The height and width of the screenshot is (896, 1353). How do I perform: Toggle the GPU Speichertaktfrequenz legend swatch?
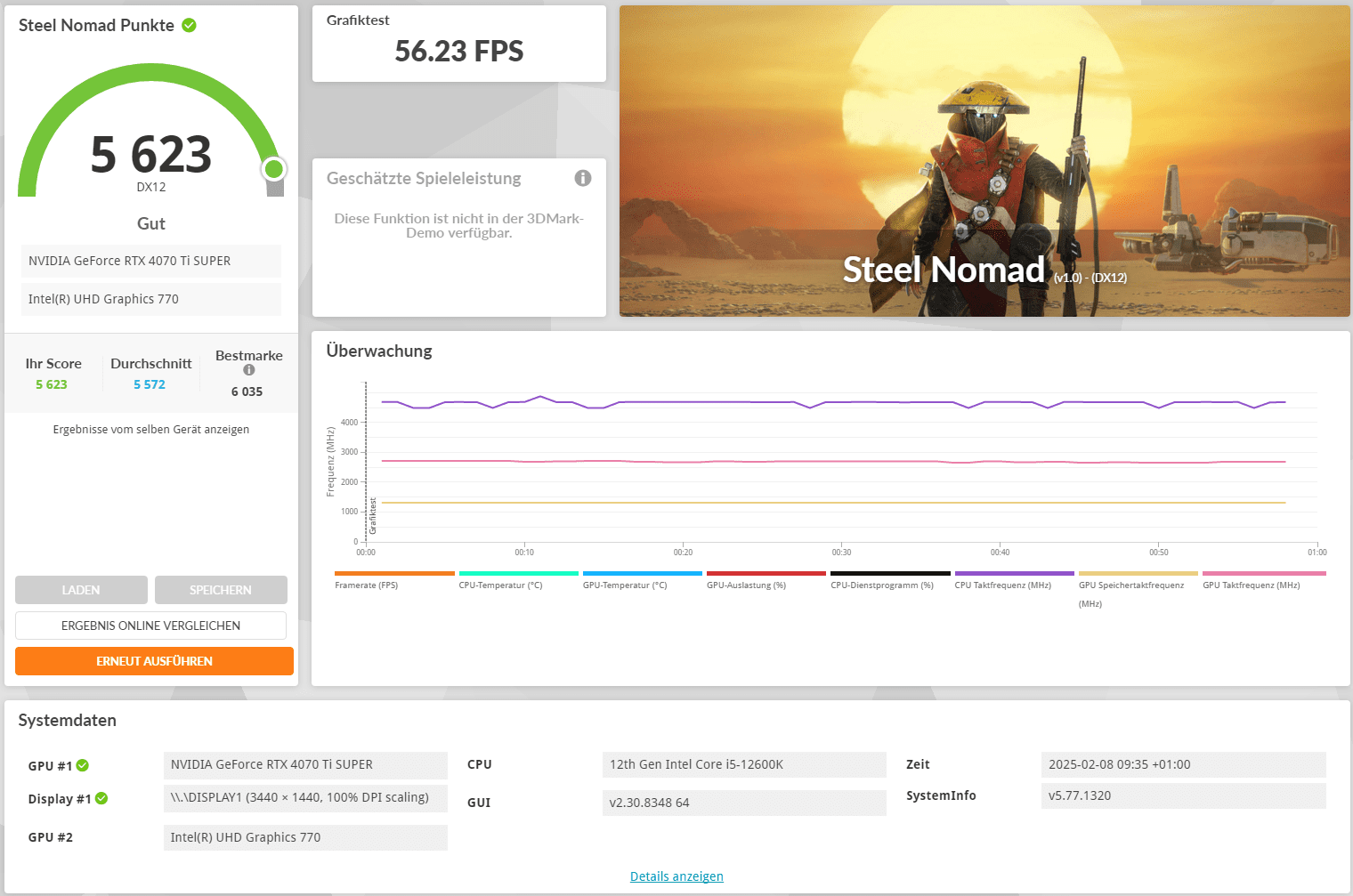1138,573
